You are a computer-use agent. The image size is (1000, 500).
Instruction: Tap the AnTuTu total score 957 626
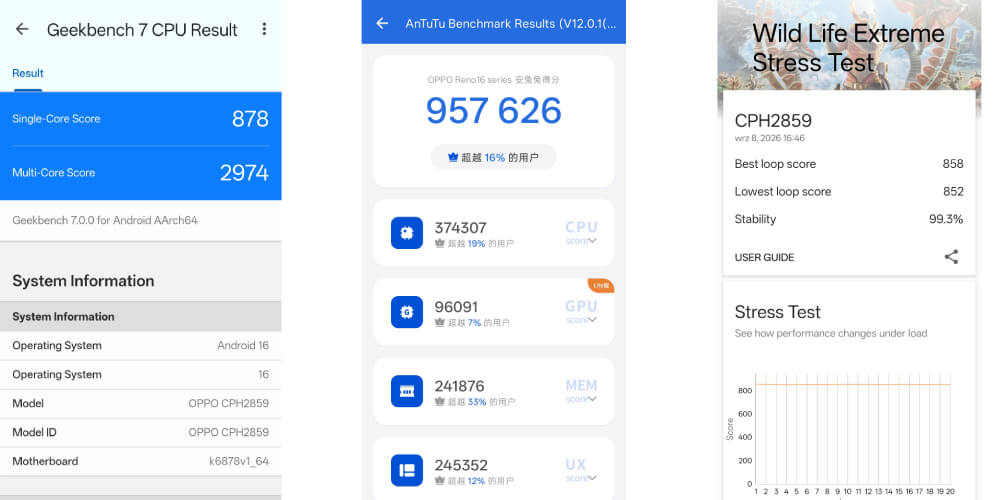[x=494, y=111]
